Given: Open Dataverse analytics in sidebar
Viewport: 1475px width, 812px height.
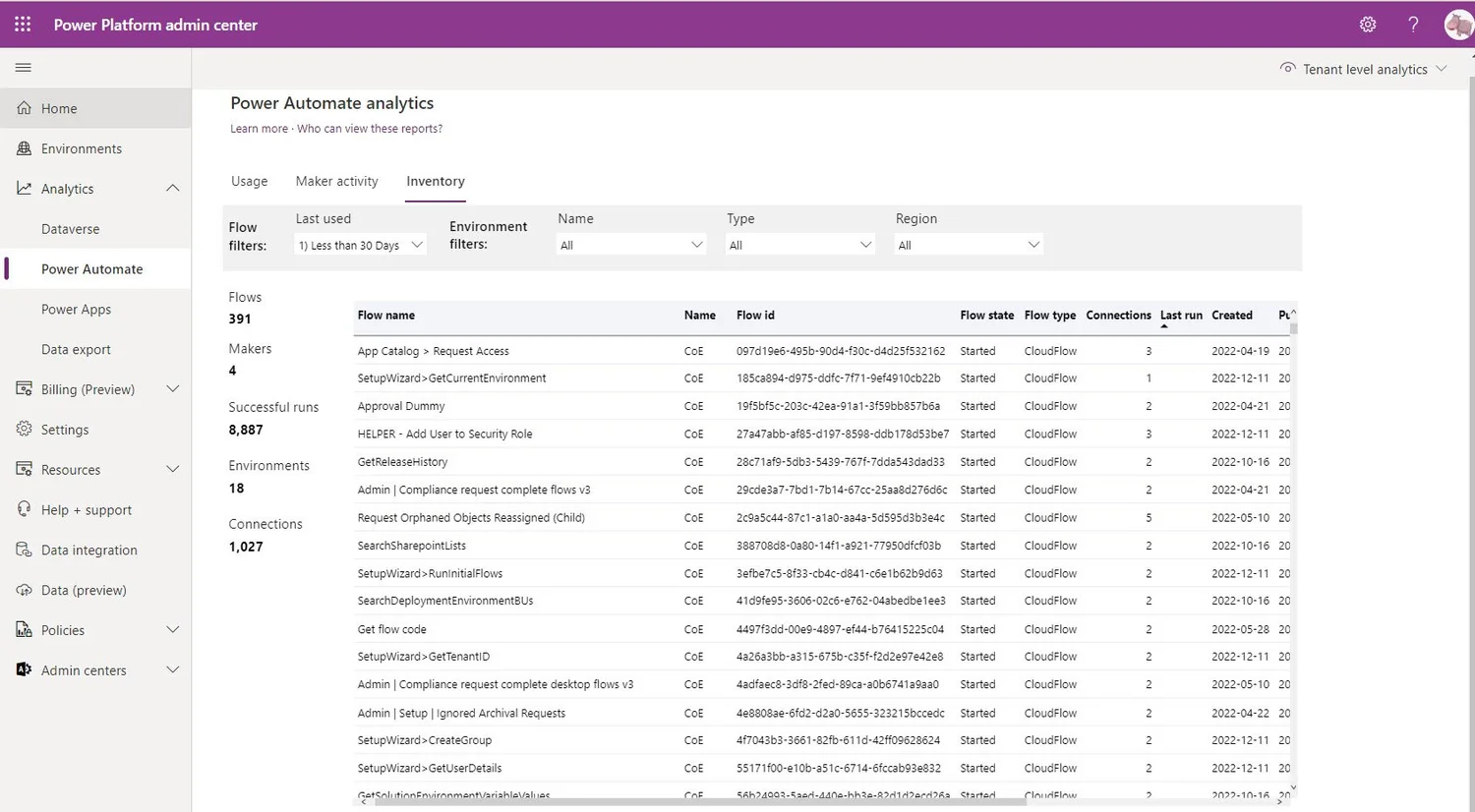Looking at the screenshot, I should point(71,229).
